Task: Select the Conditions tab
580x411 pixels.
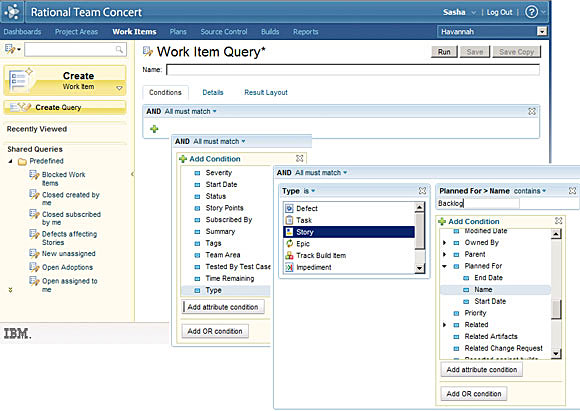Action: coord(165,92)
